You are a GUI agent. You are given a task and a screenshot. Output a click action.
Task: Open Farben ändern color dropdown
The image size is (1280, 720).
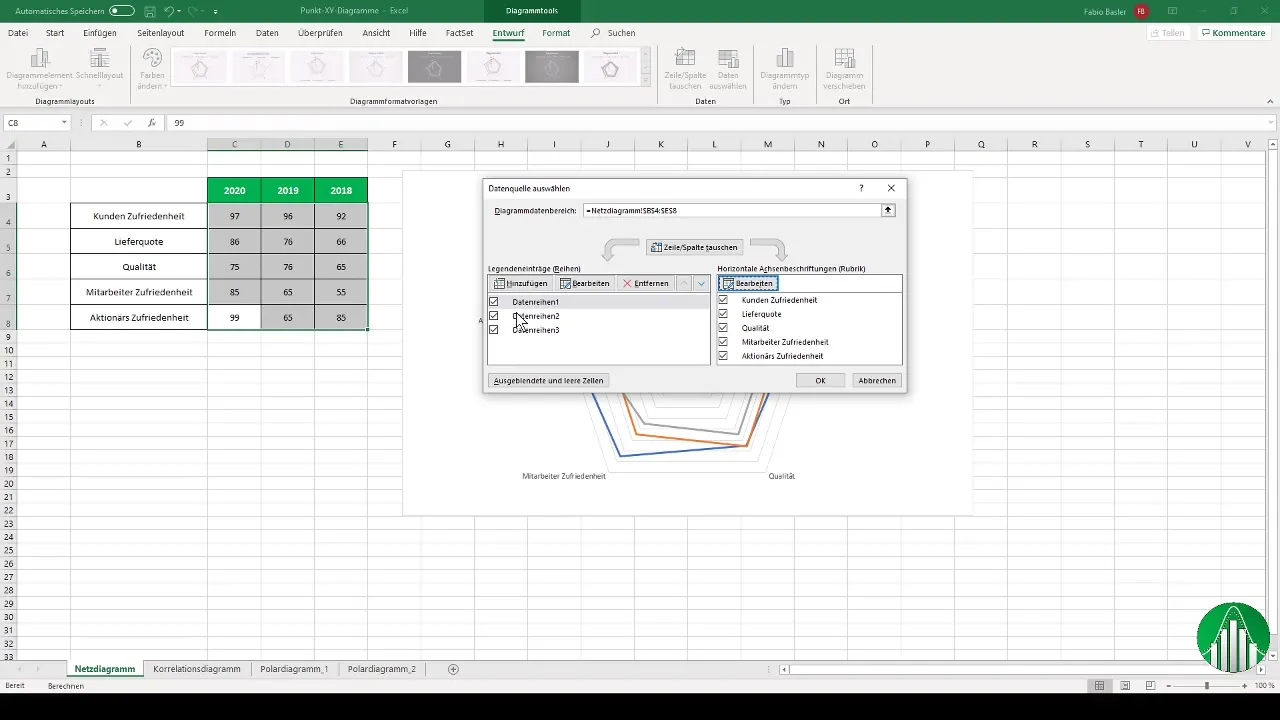pos(151,69)
